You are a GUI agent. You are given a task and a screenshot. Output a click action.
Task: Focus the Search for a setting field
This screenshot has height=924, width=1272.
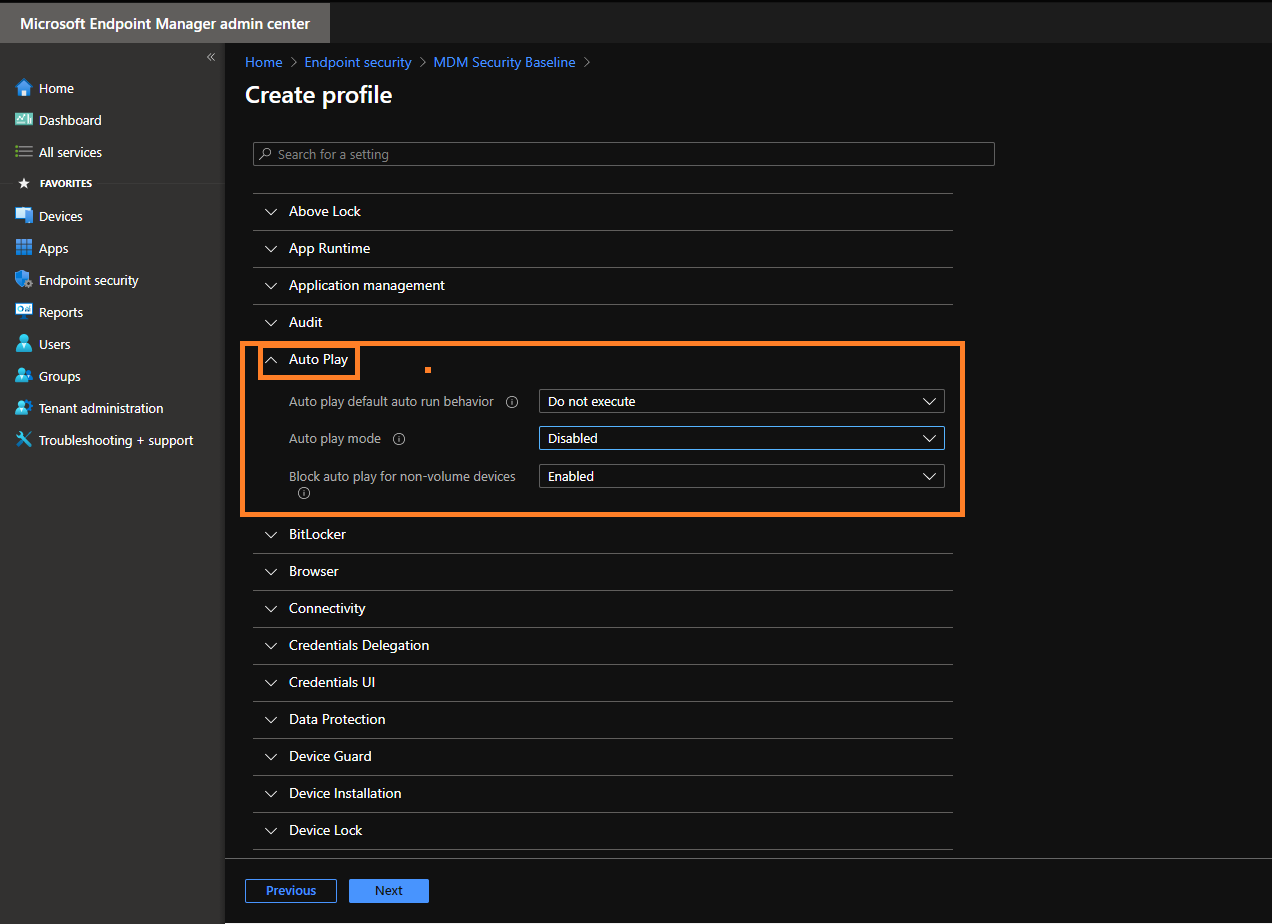(x=624, y=154)
